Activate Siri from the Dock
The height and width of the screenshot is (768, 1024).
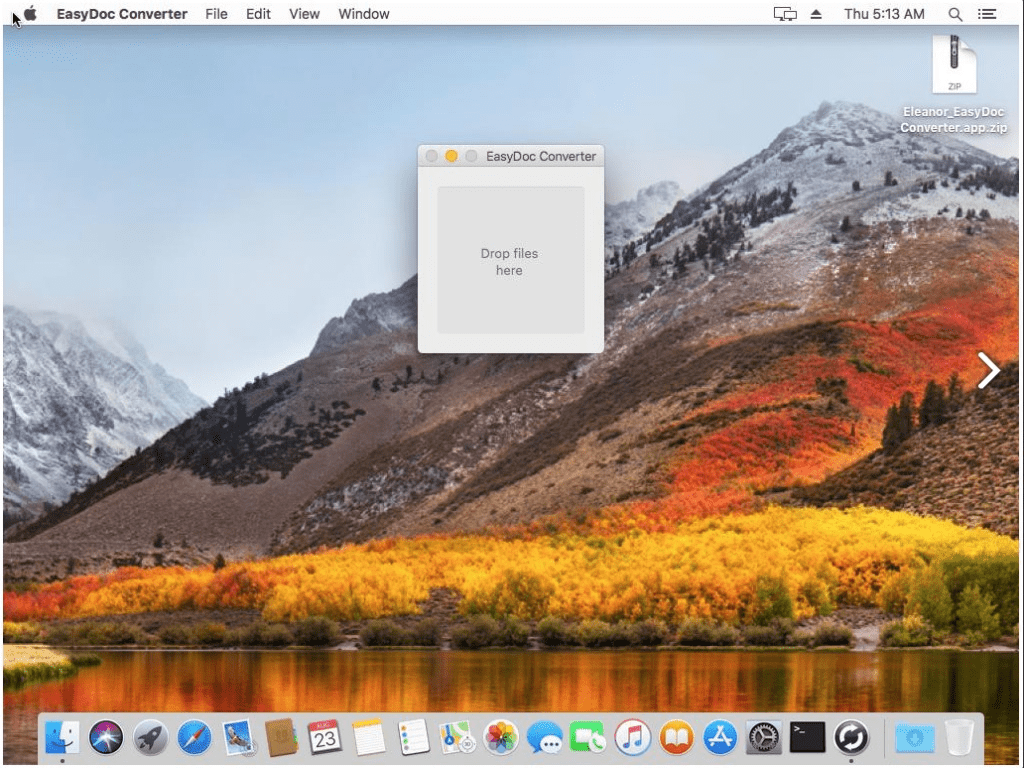106,738
